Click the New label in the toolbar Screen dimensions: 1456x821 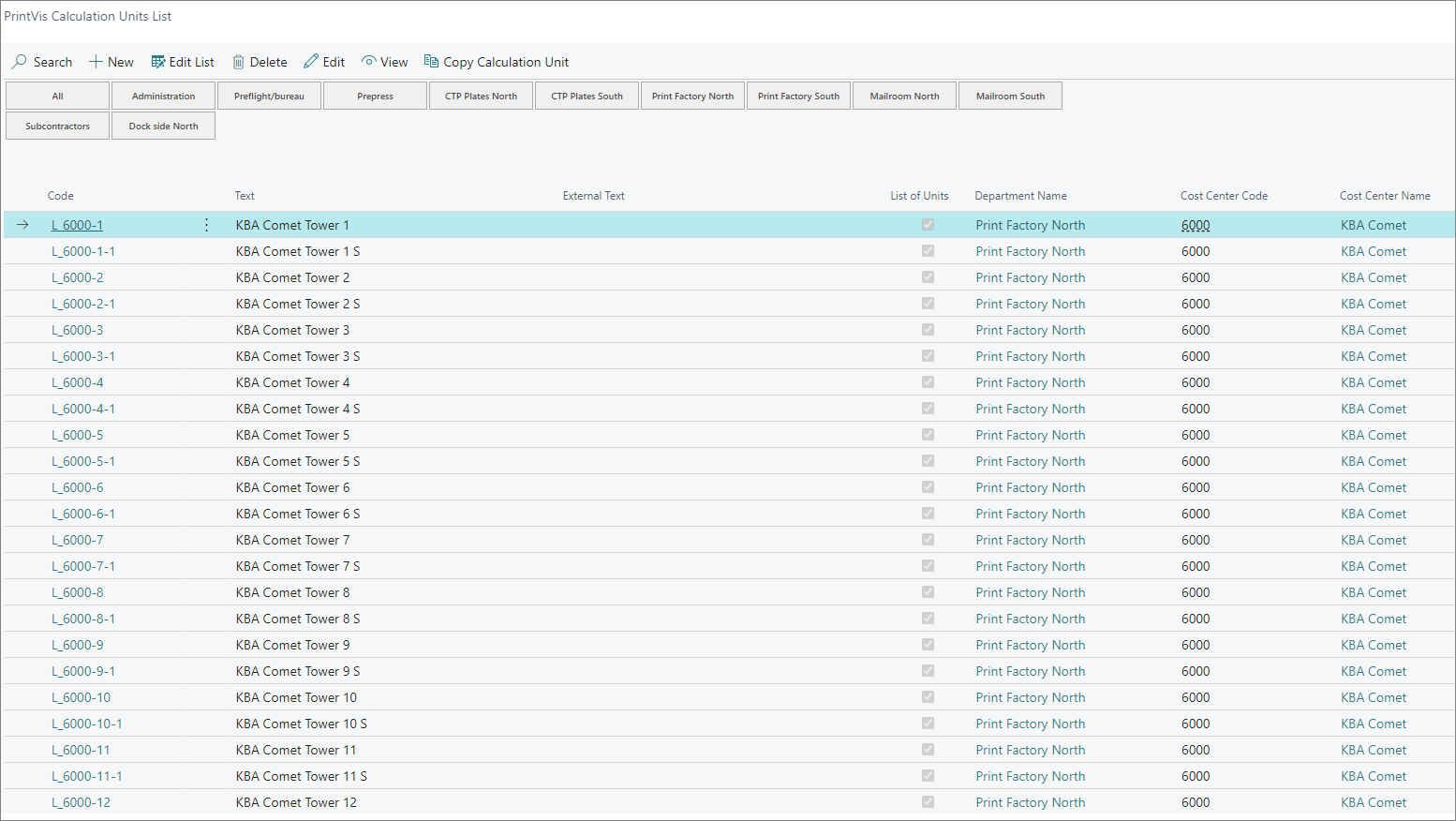coord(121,62)
